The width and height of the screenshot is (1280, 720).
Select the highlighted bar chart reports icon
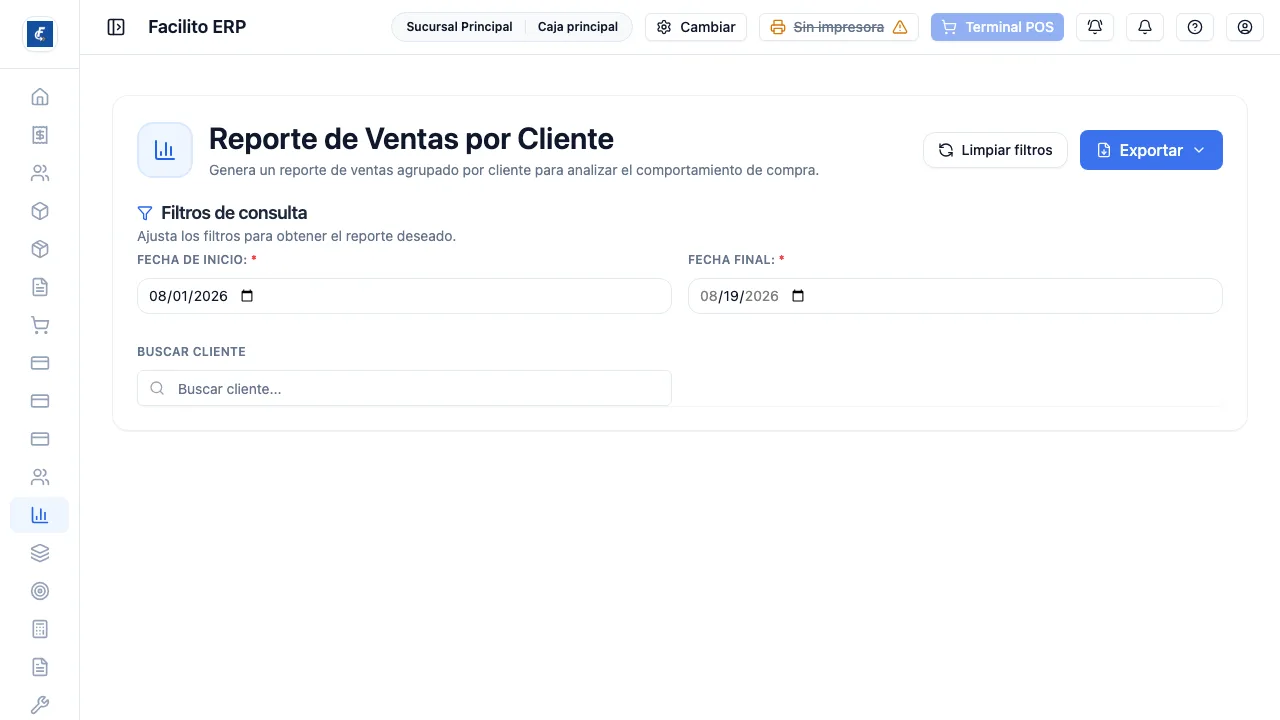[40, 515]
